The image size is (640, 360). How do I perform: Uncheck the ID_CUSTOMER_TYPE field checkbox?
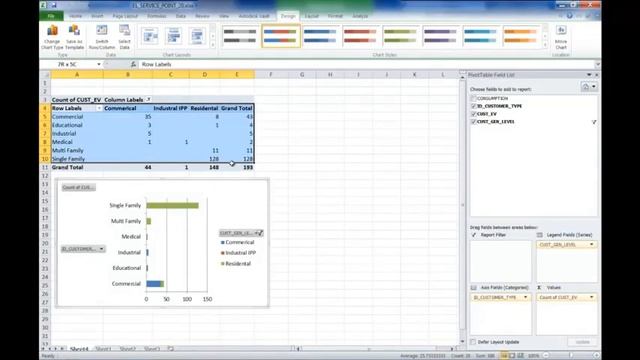473,106
